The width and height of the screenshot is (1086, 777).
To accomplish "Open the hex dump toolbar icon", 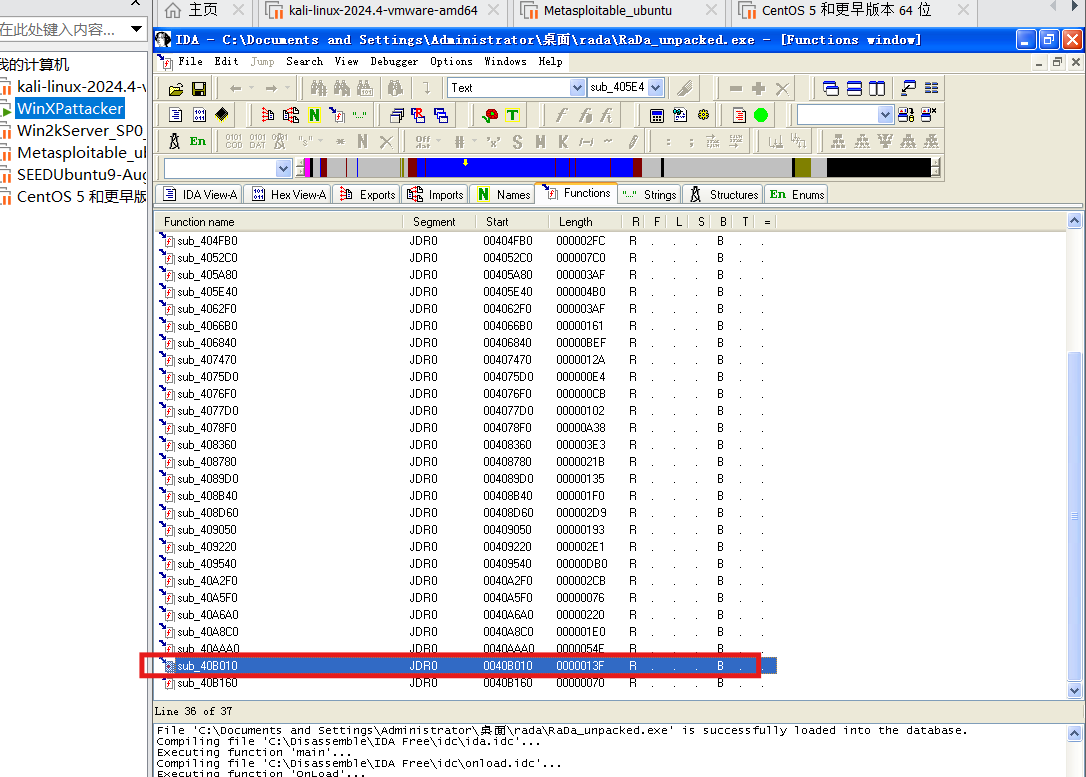I will [x=199, y=115].
